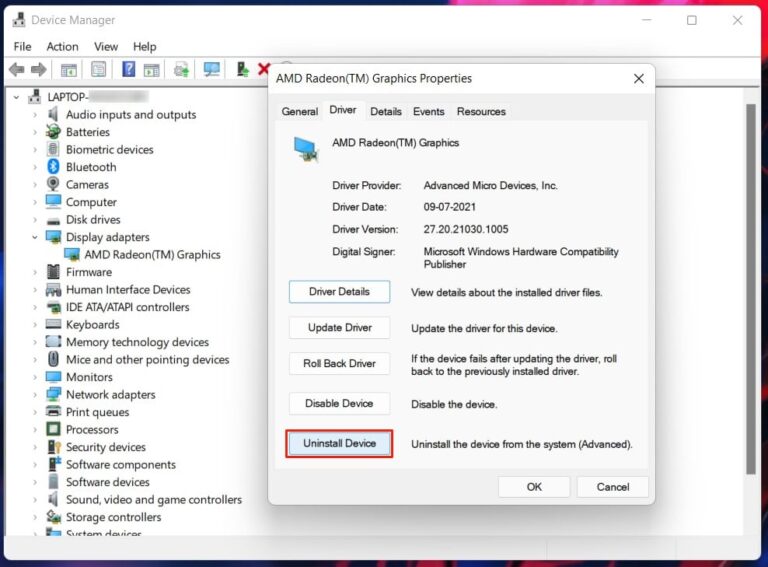
Task: Click the Keyboards category icon
Action: click(x=53, y=324)
